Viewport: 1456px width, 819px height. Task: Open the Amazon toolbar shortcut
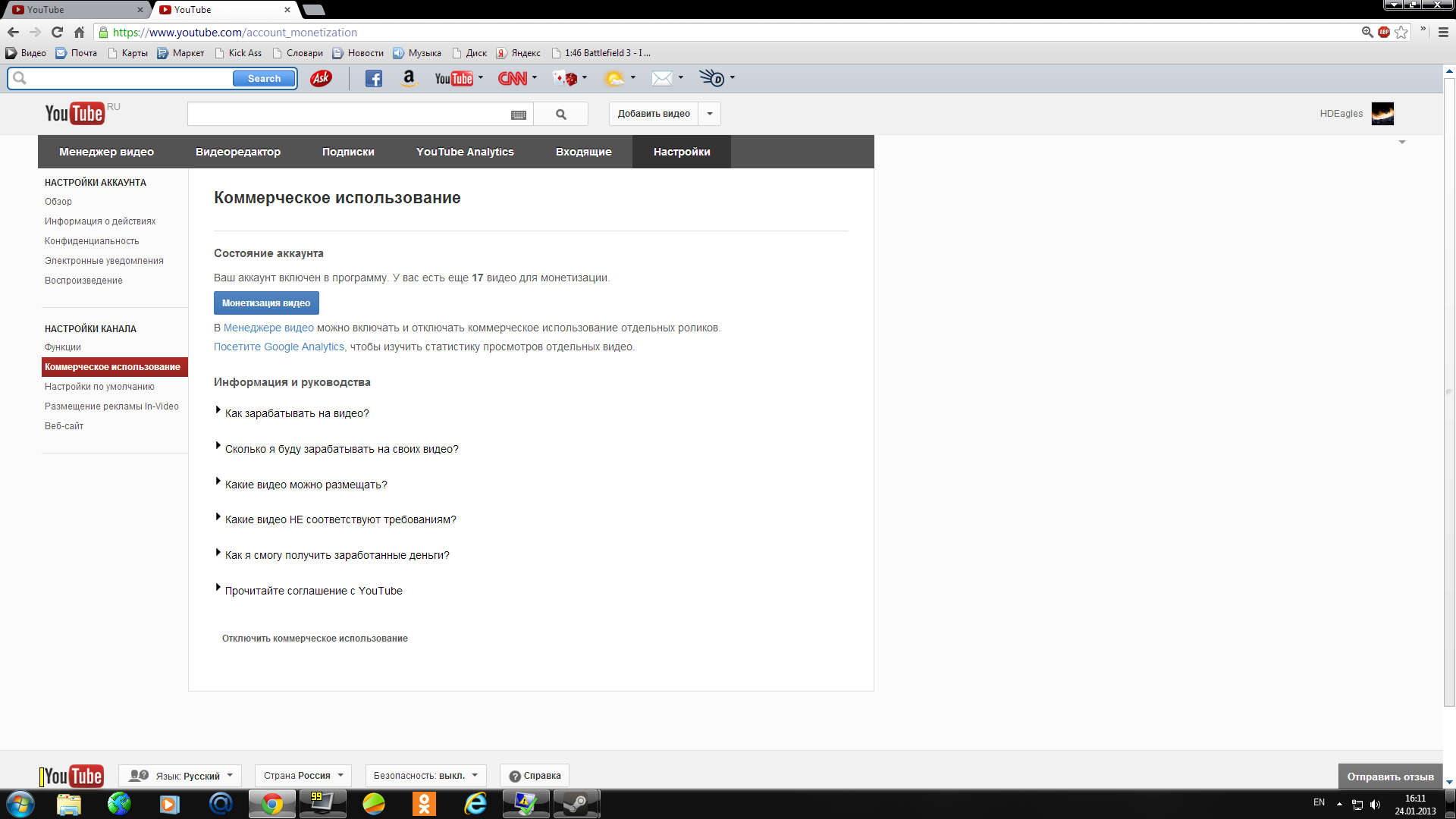coord(409,79)
